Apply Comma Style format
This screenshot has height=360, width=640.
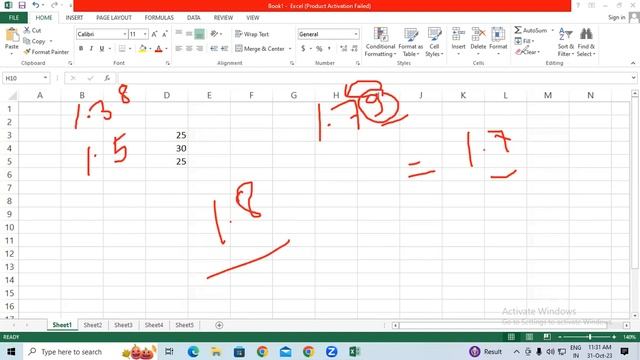click(x=329, y=49)
